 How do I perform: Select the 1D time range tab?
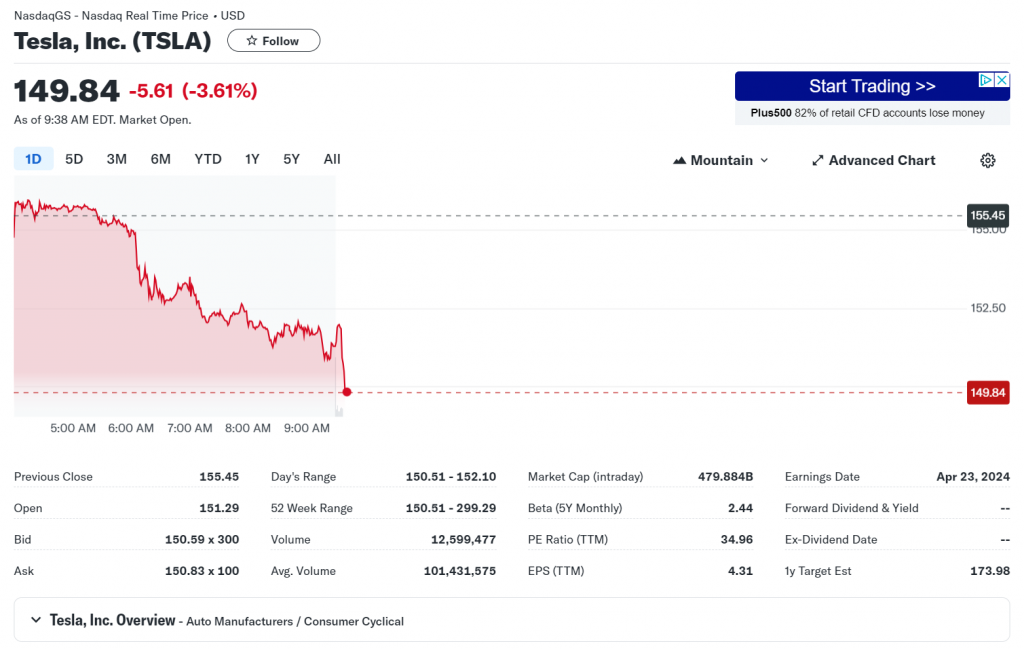tap(33, 159)
